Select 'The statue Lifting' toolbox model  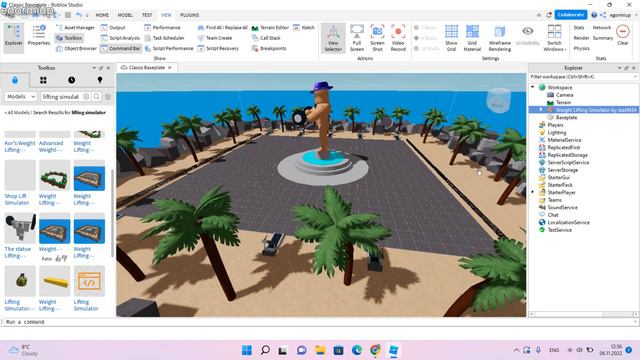point(20,236)
